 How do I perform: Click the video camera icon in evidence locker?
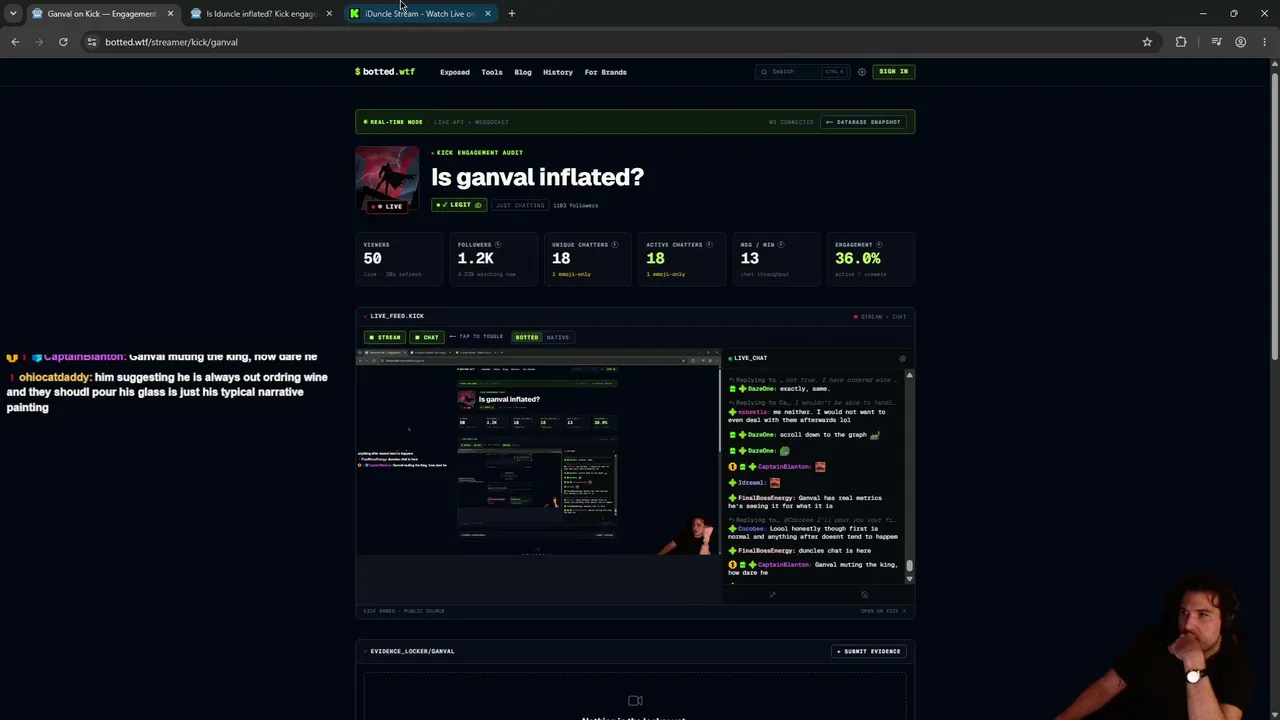pyautogui.click(x=635, y=701)
